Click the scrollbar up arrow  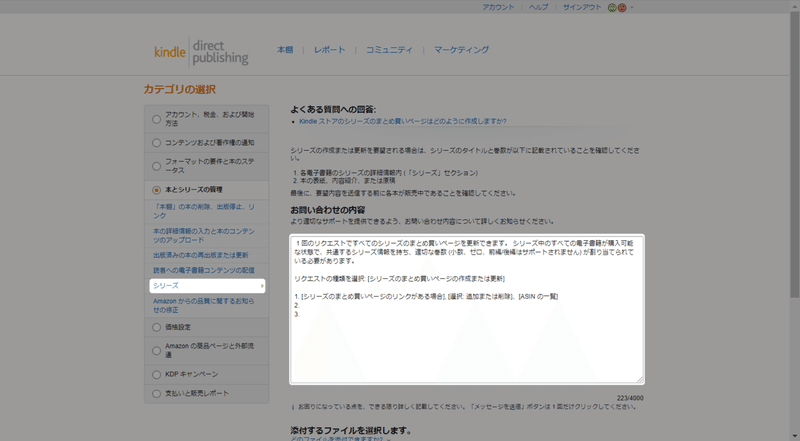[x=794, y=5]
